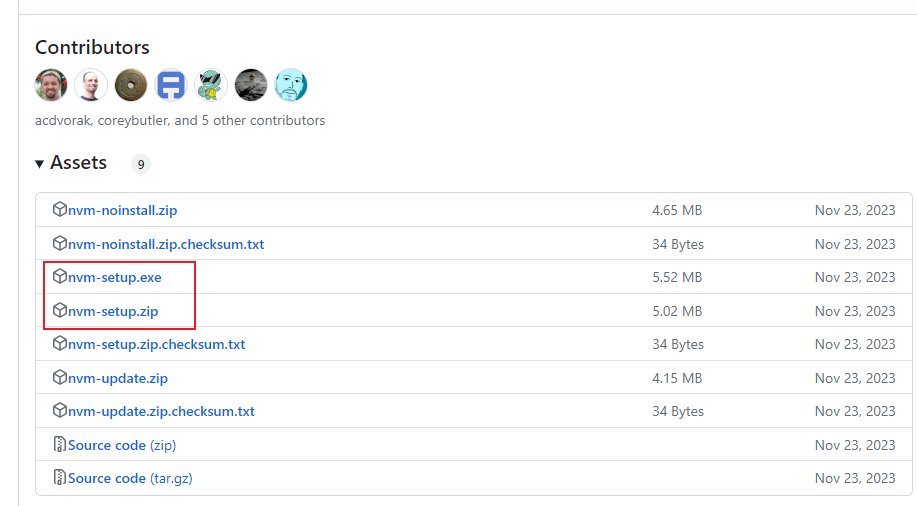Screen dimensions: 917x506
Task: Click the Contributors heading
Action: (x=92, y=47)
